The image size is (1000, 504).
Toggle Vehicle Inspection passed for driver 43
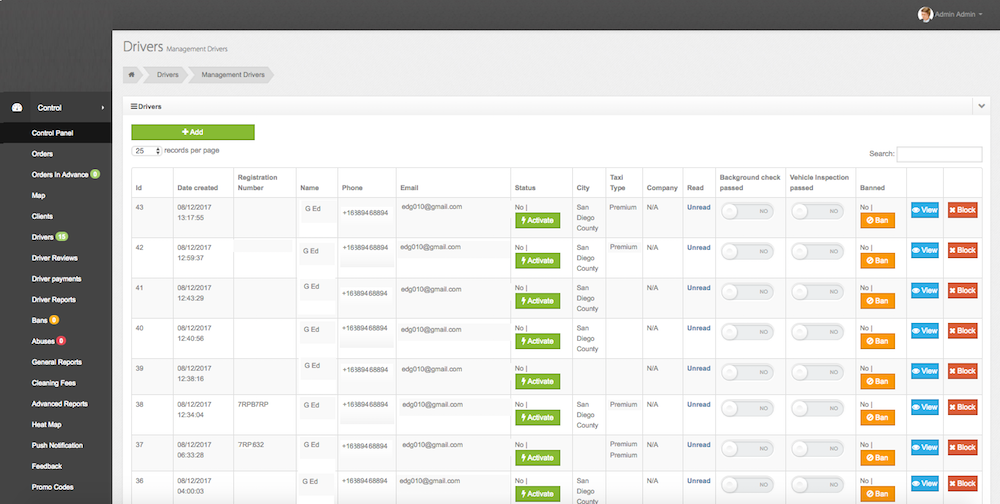point(817,211)
